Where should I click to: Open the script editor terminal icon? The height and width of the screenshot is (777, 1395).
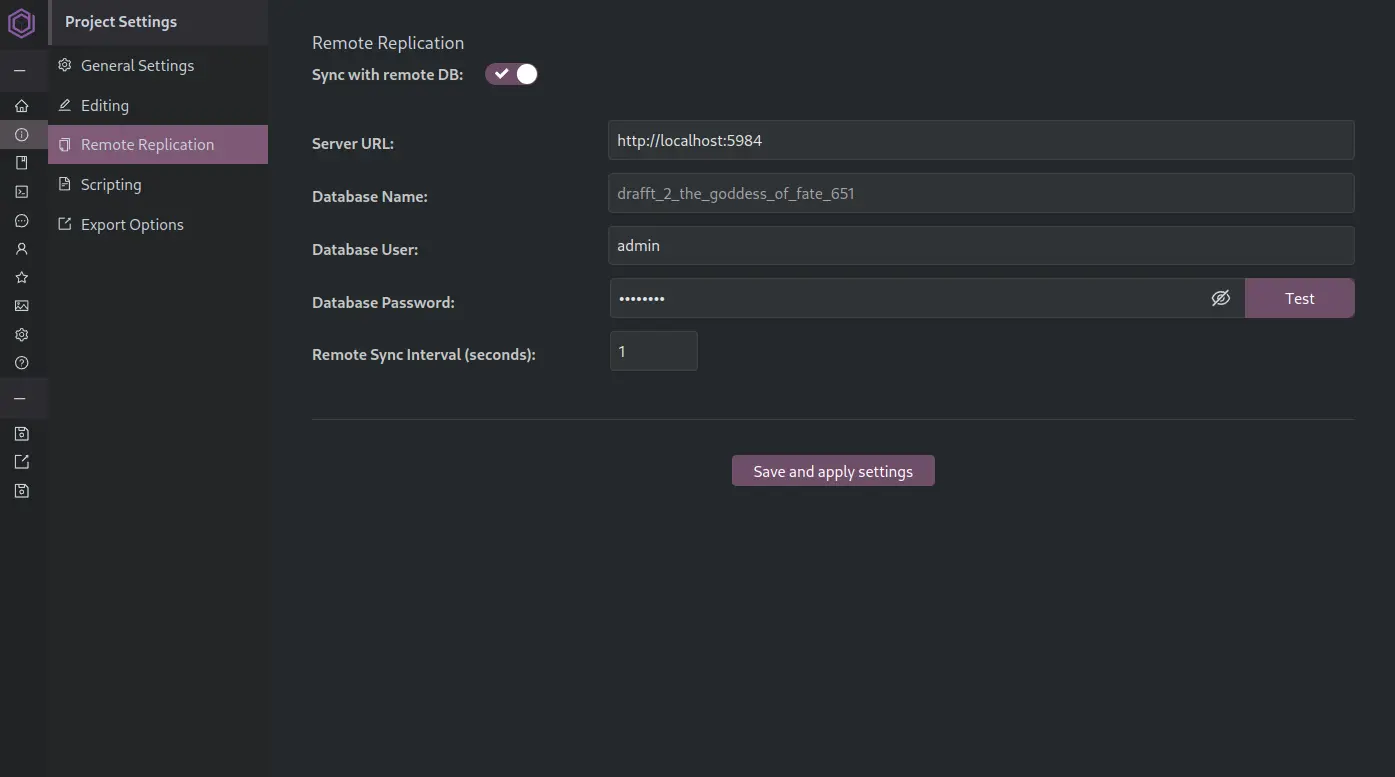tap(21, 191)
